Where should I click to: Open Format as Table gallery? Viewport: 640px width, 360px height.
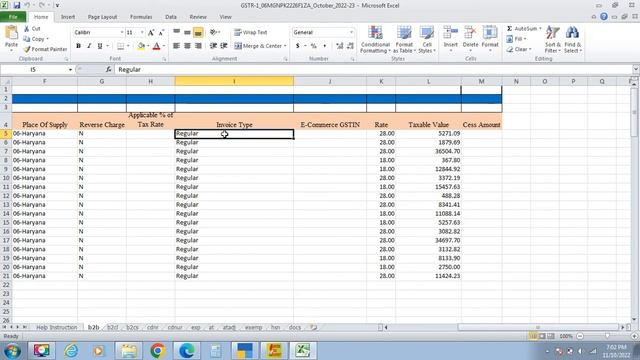404,39
